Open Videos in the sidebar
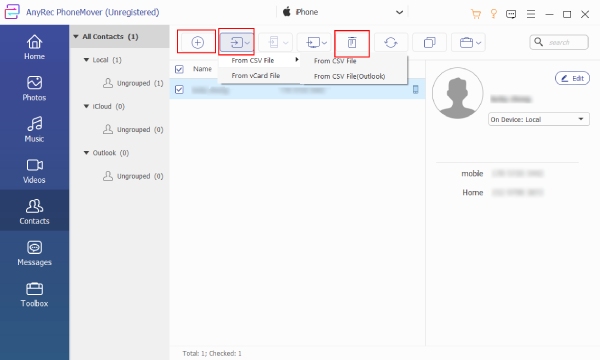 (x=34, y=171)
